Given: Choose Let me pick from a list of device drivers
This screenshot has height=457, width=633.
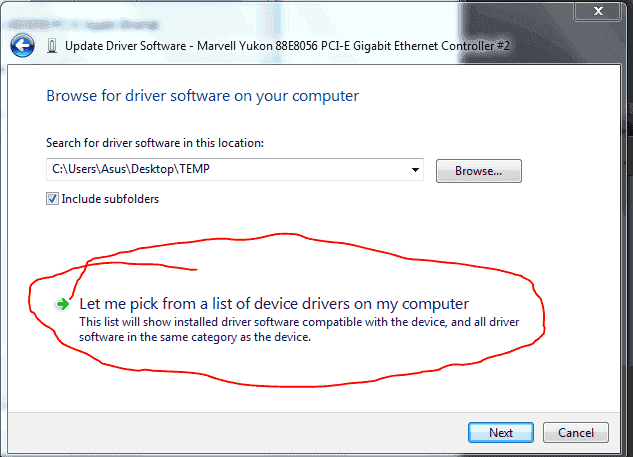Looking at the screenshot, I should (x=274, y=304).
